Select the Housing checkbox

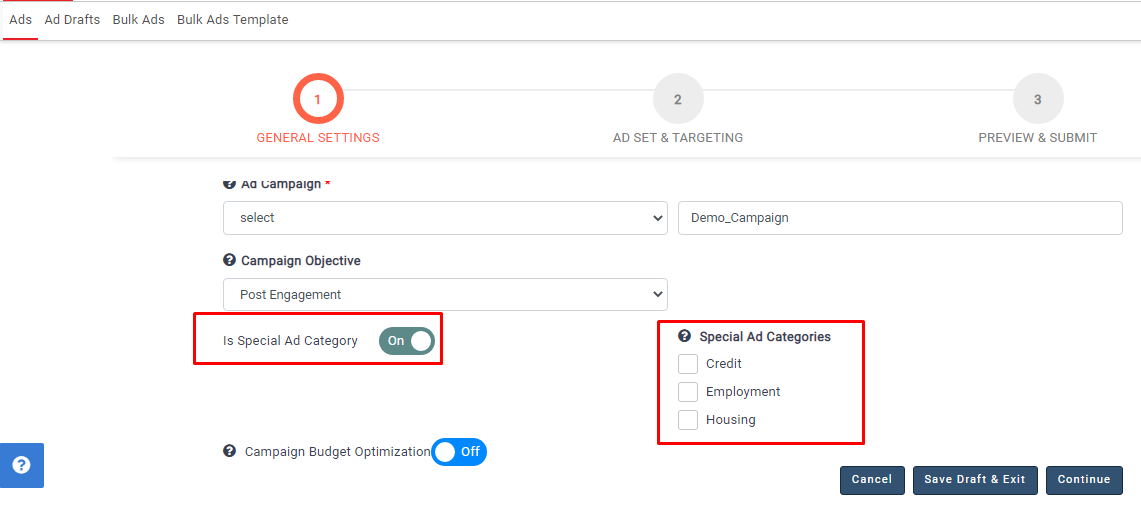688,420
